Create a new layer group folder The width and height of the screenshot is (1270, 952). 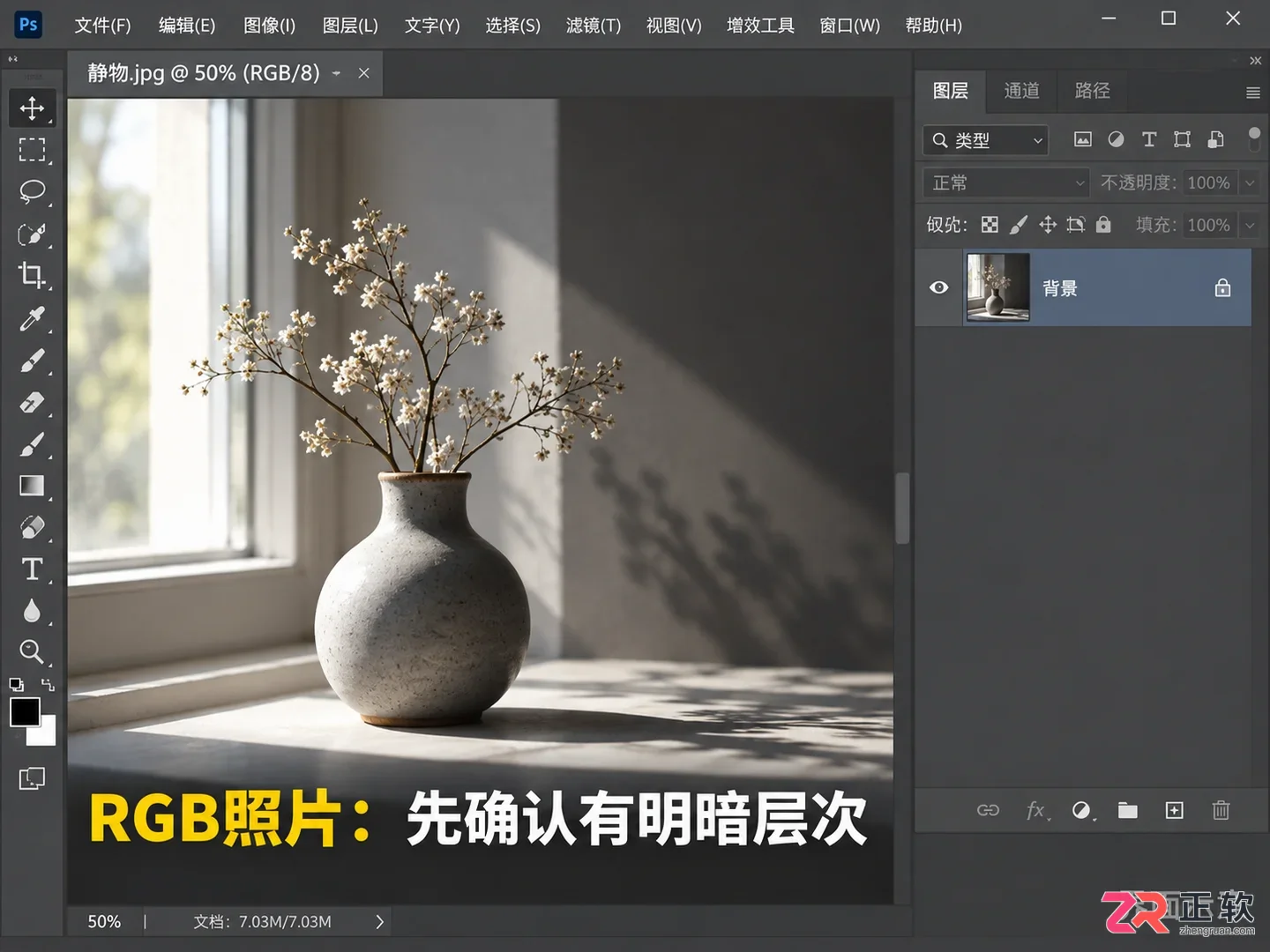click(x=1128, y=810)
